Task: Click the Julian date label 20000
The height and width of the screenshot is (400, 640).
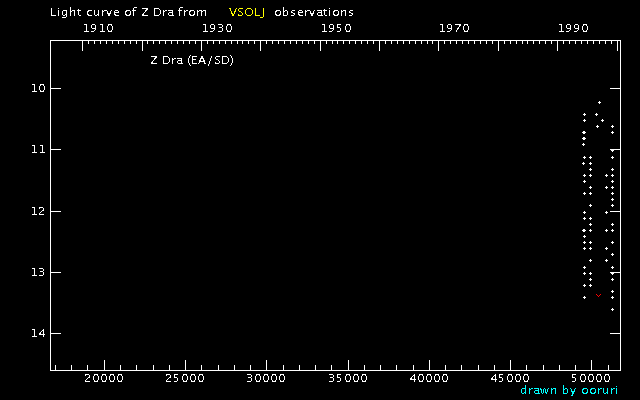Action: [x=104, y=378]
